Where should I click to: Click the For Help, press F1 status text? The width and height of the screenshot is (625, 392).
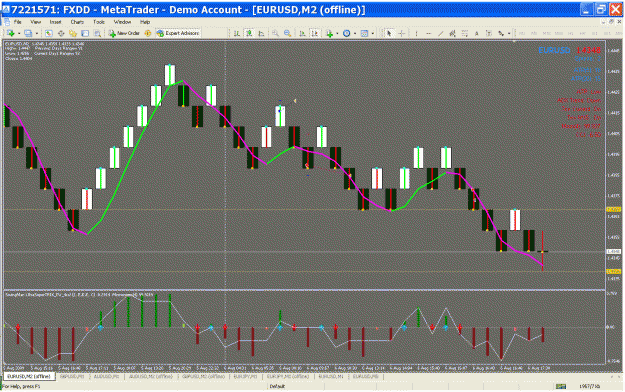22,386
